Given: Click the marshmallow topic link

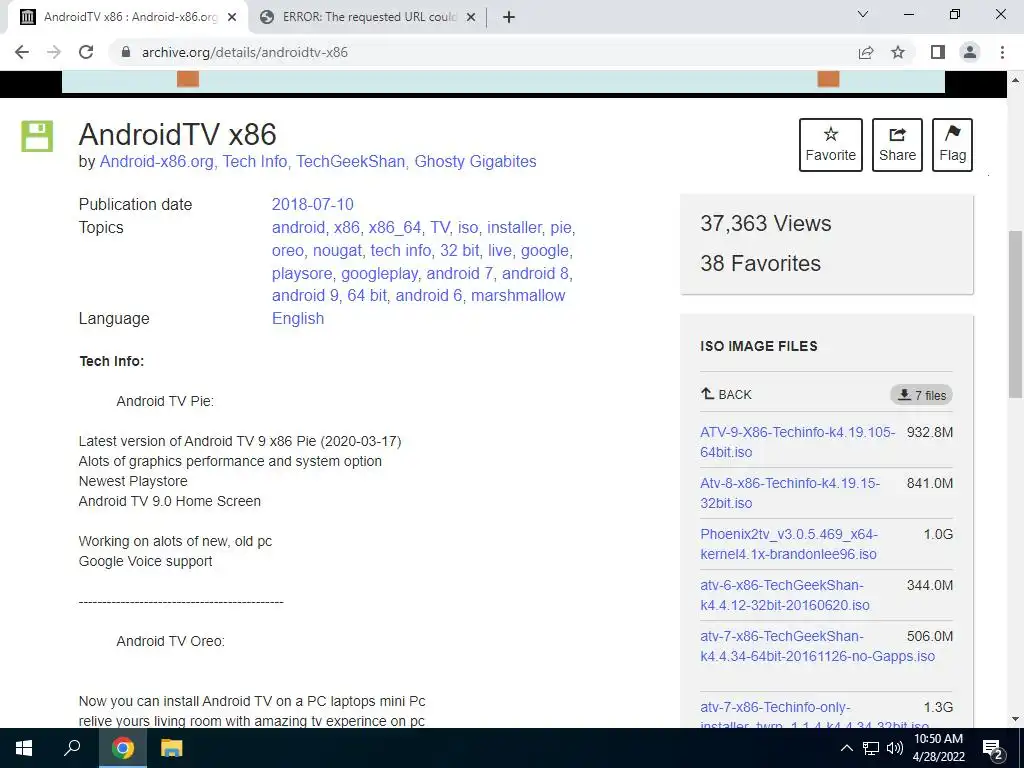Looking at the screenshot, I should pyautogui.click(x=518, y=296).
